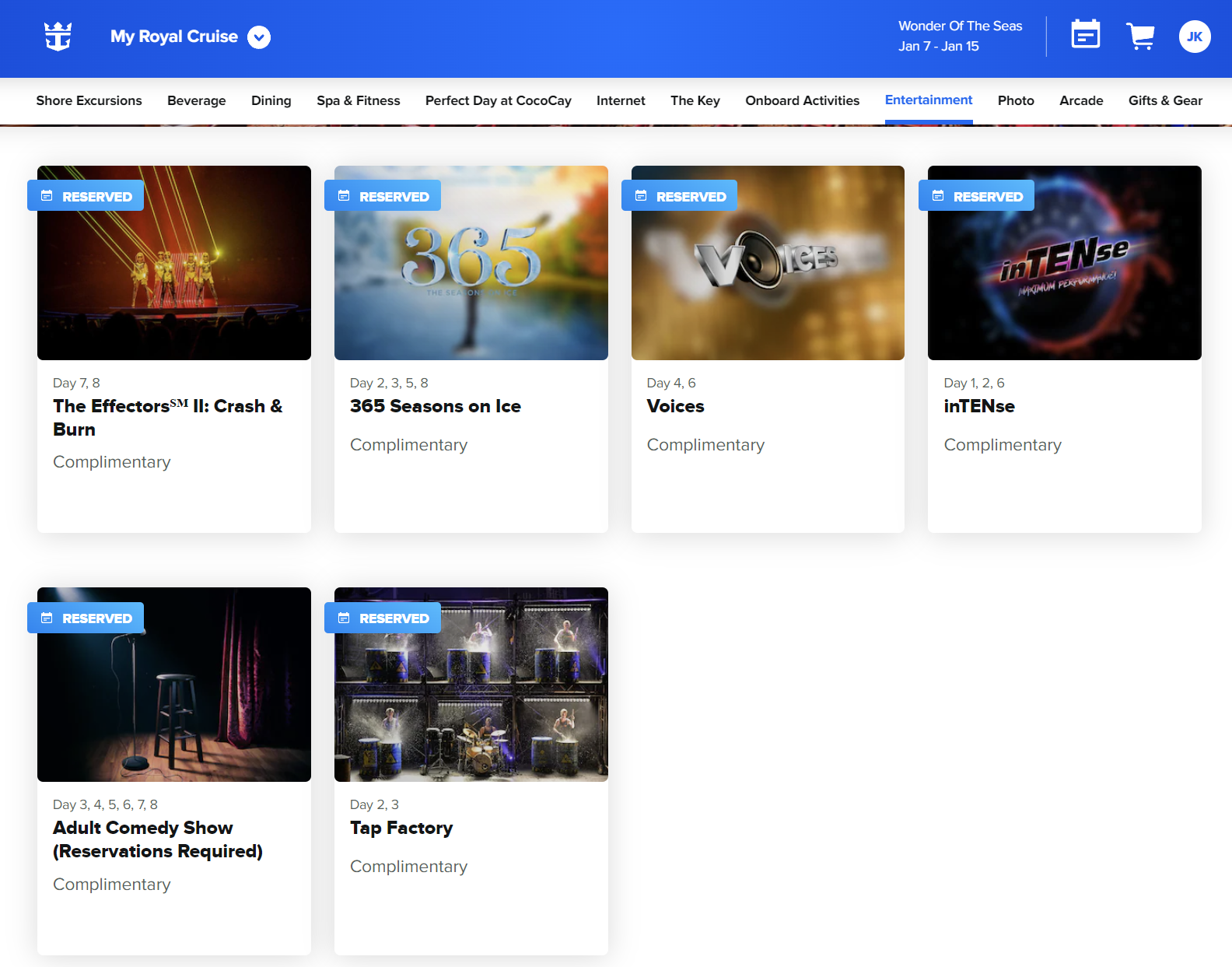Click the Wonder Of The Seas sailing info
The width and height of the screenshot is (1232, 967).
tap(961, 36)
